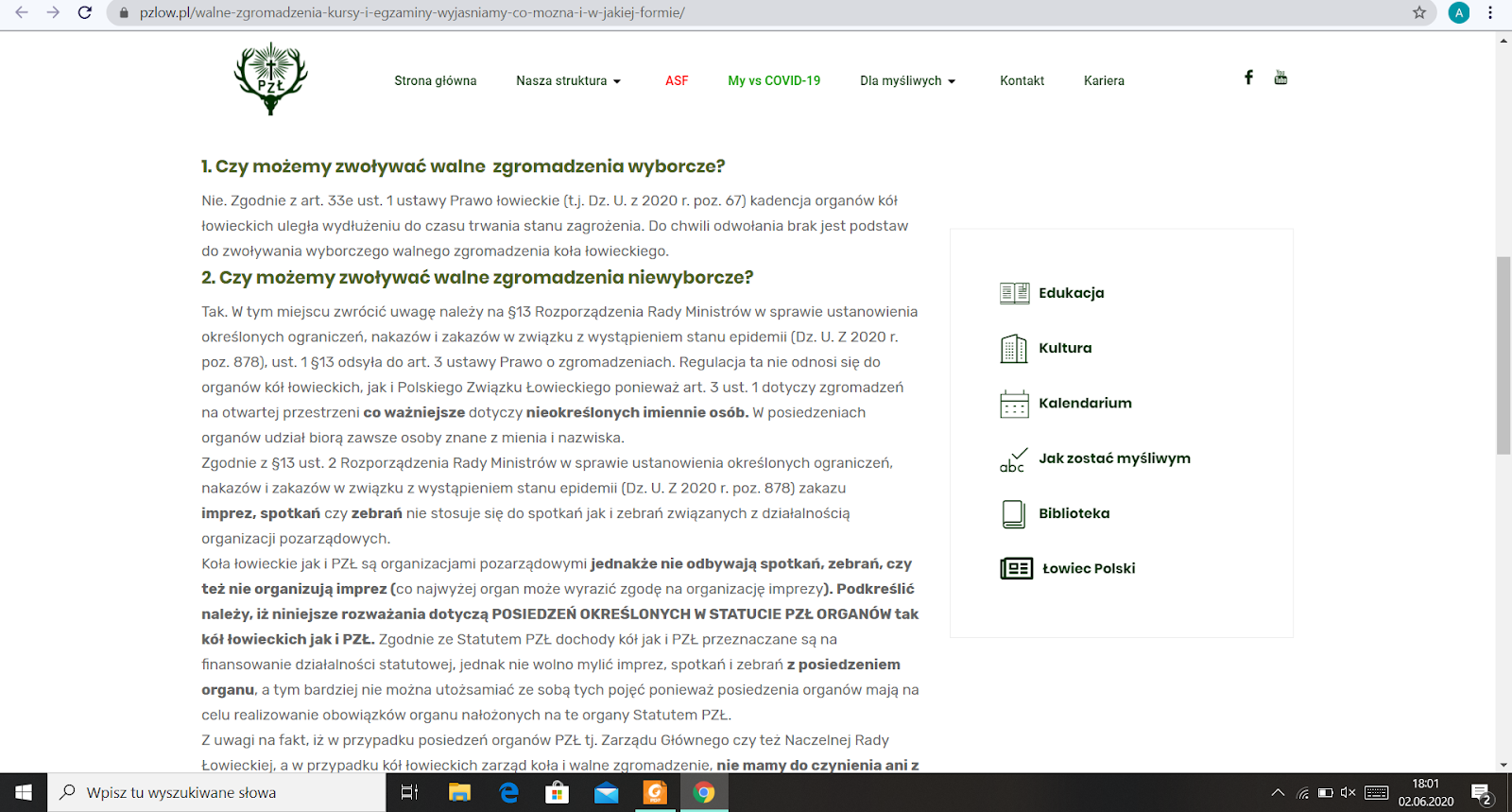Reload the page in Chrome
Viewport: 1512px width, 812px height.
(x=85, y=13)
